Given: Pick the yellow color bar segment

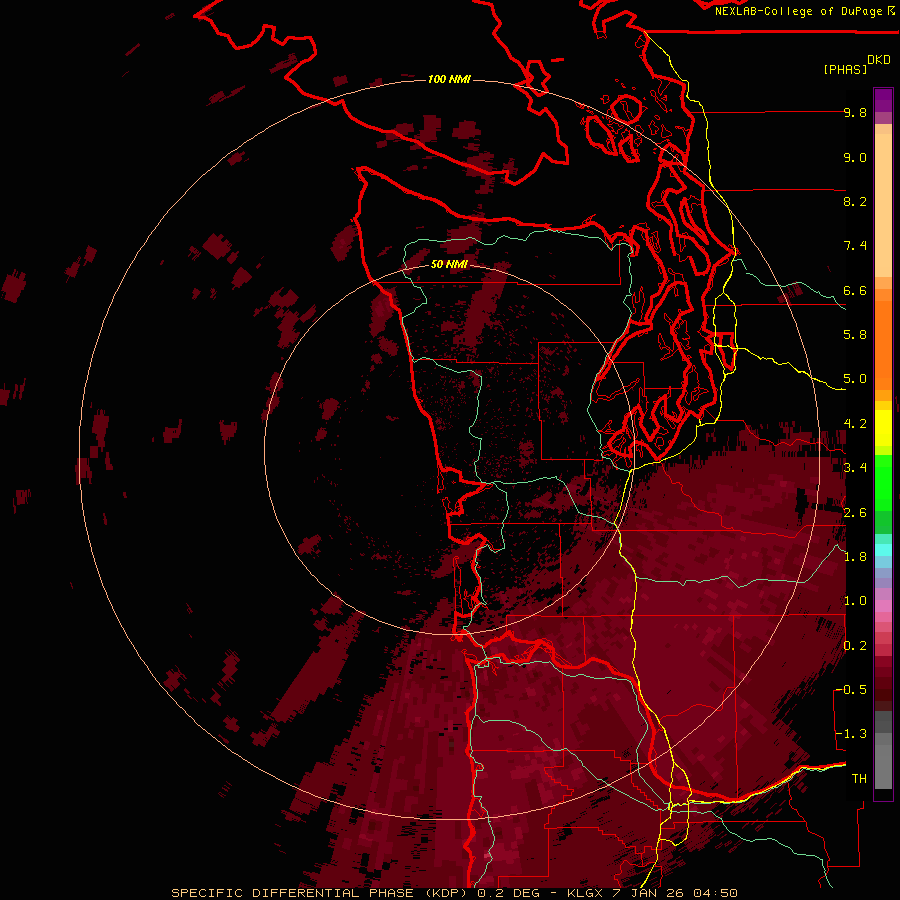Looking at the screenshot, I should [883, 428].
